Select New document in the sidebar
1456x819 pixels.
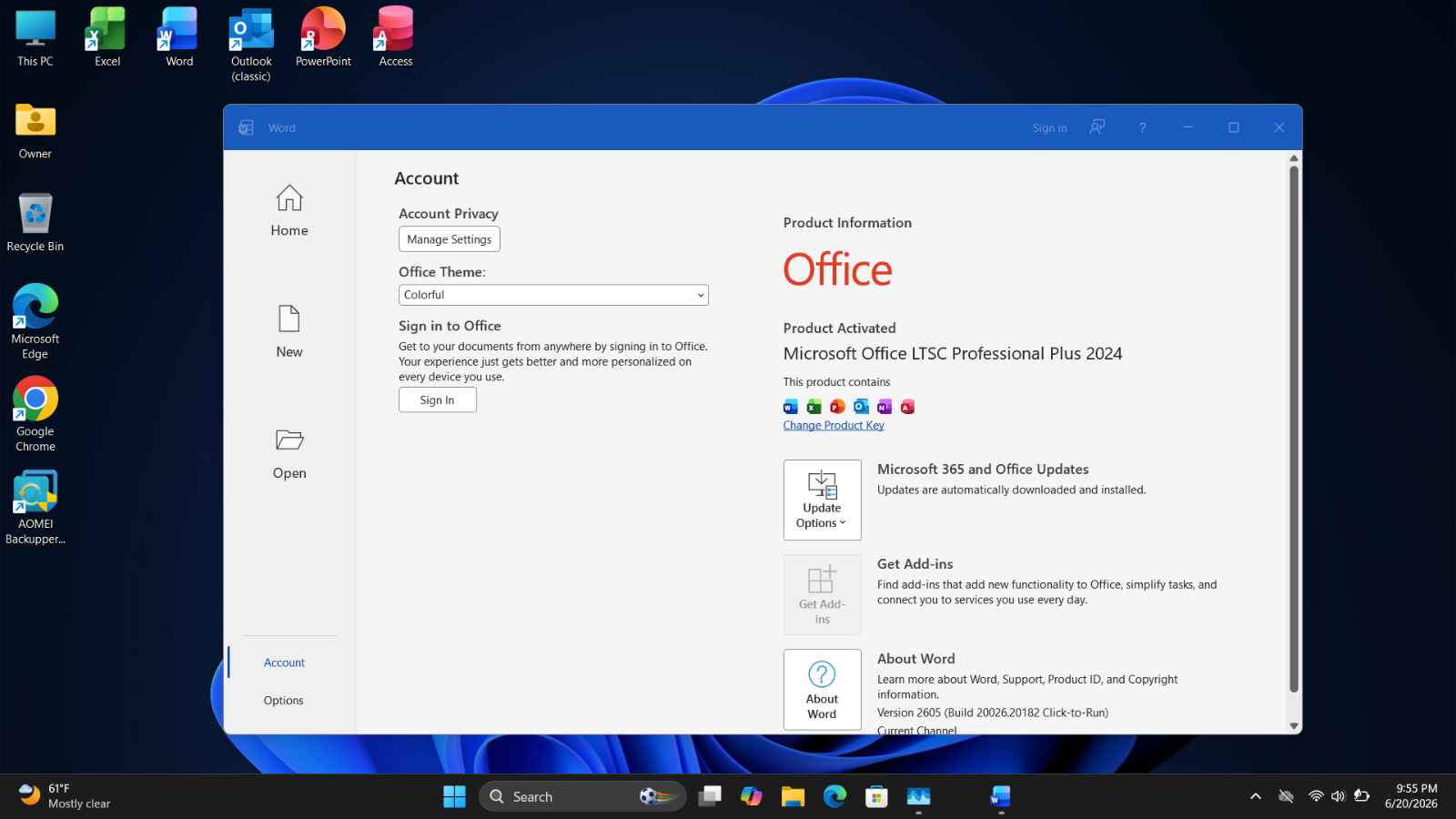pyautogui.click(x=289, y=332)
